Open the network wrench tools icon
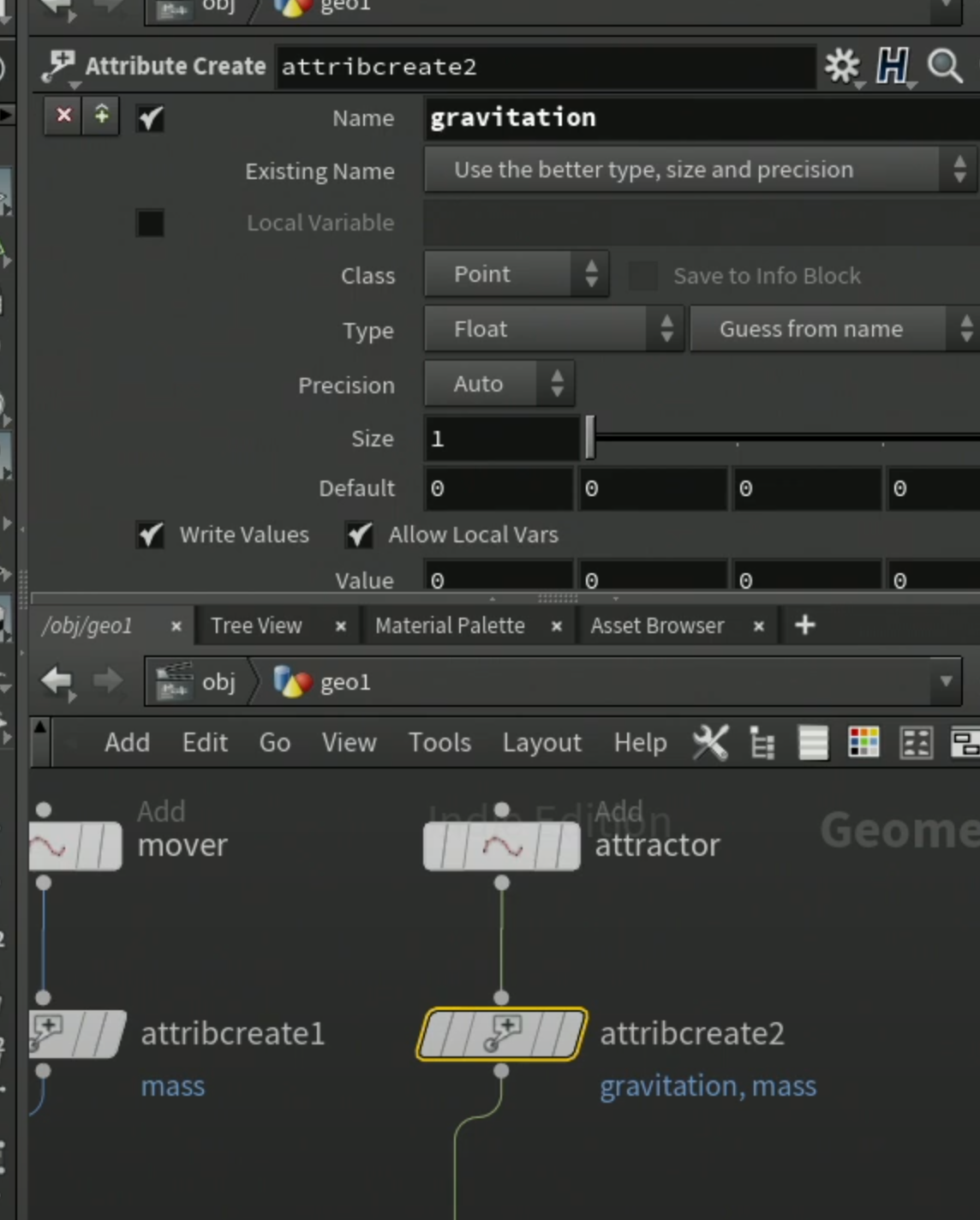This screenshot has height=1220, width=980. (710, 743)
